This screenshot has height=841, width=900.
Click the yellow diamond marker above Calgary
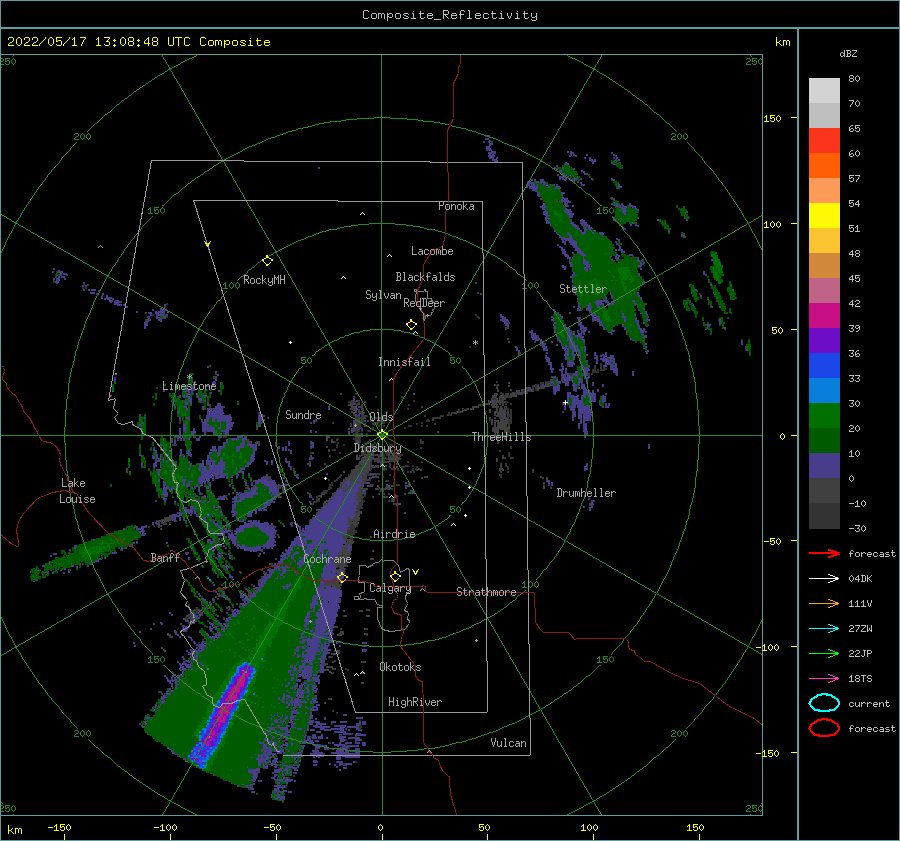[395, 576]
